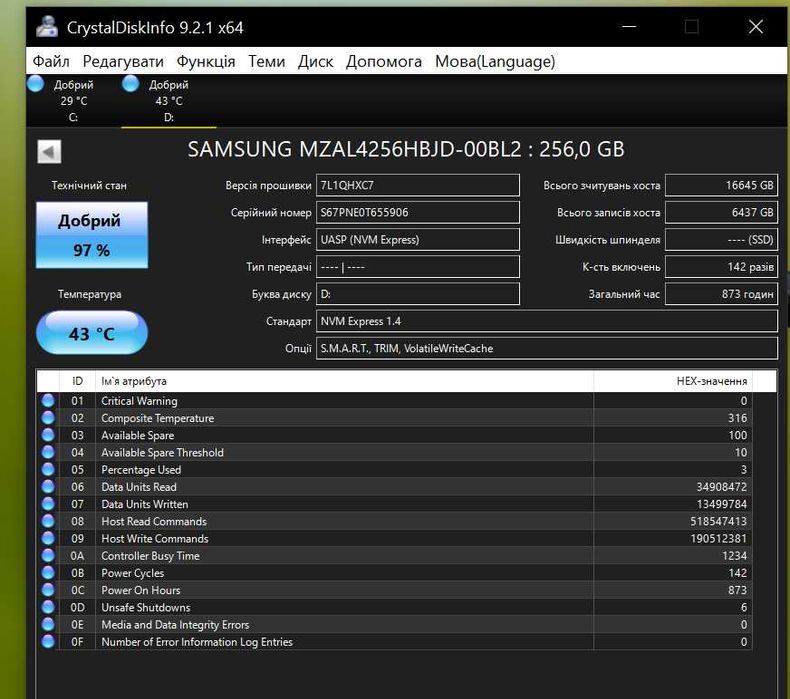
Task: Click the value 34908472 for Data Units Read
Action: [x=721, y=487]
